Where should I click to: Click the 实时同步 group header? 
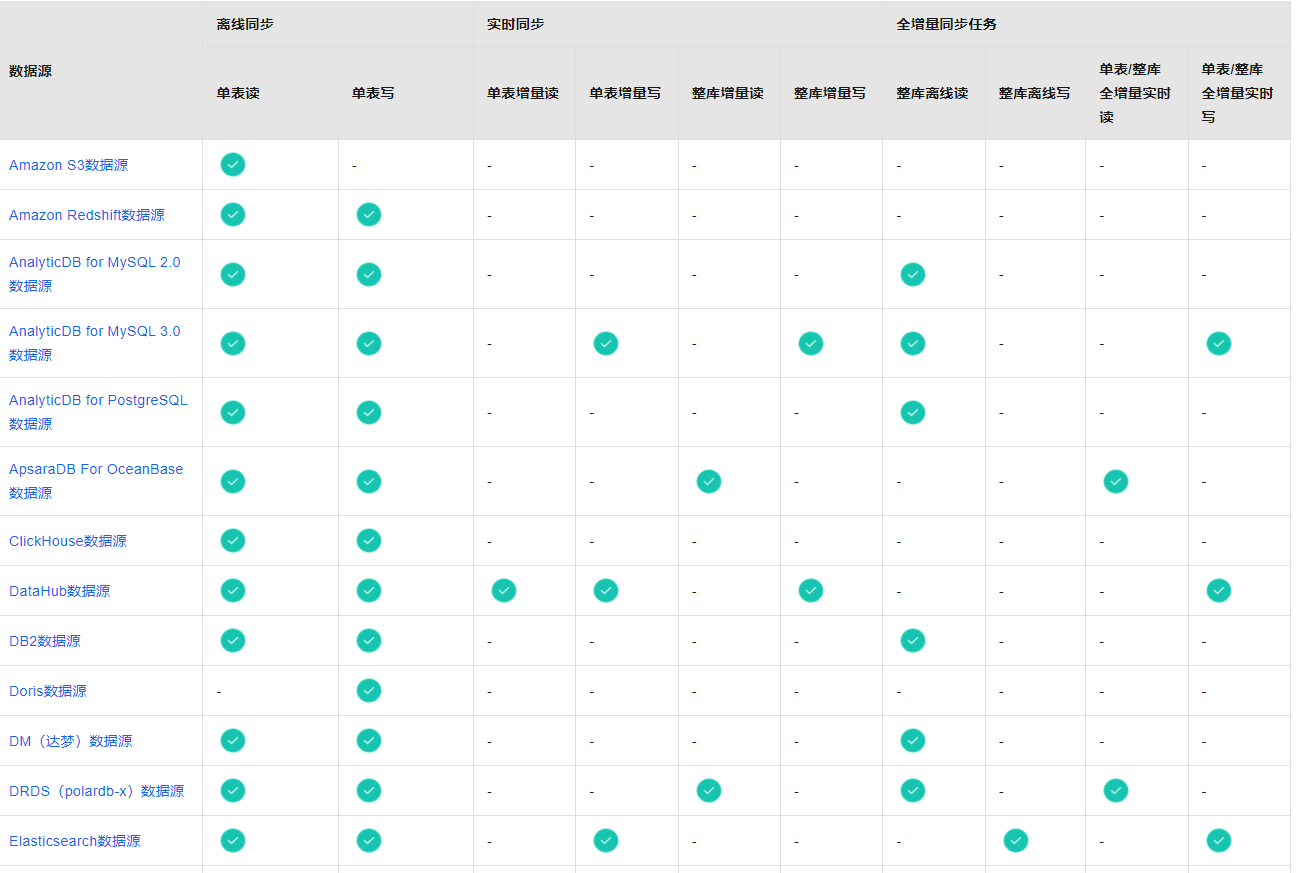pos(516,24)
